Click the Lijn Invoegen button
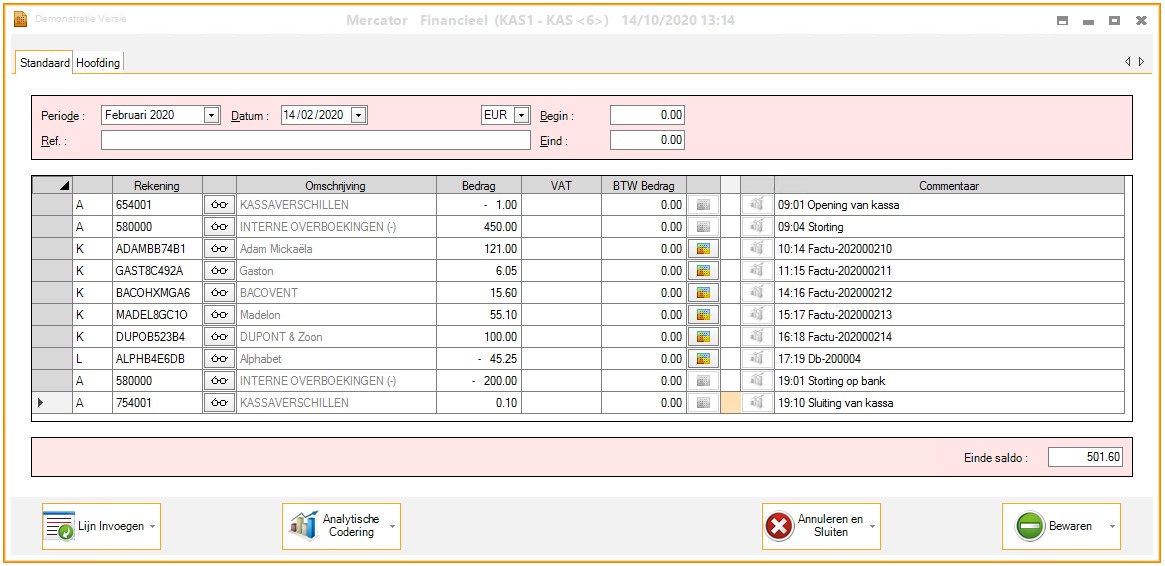The height and width of the screenshot is (566, 1165). point(100,526)
